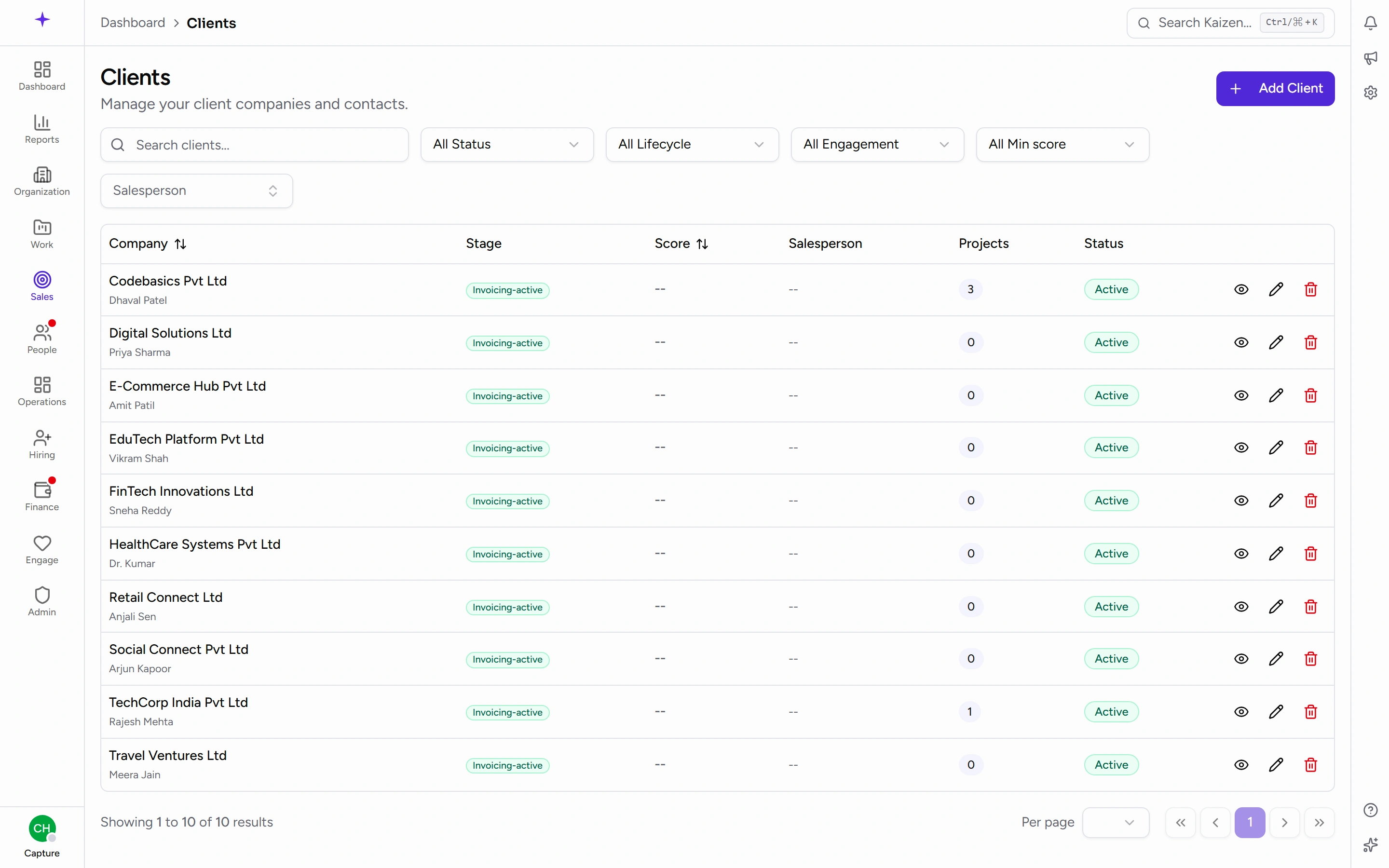View EduTech Platform Pvt Ltd details

point(1241,448)
